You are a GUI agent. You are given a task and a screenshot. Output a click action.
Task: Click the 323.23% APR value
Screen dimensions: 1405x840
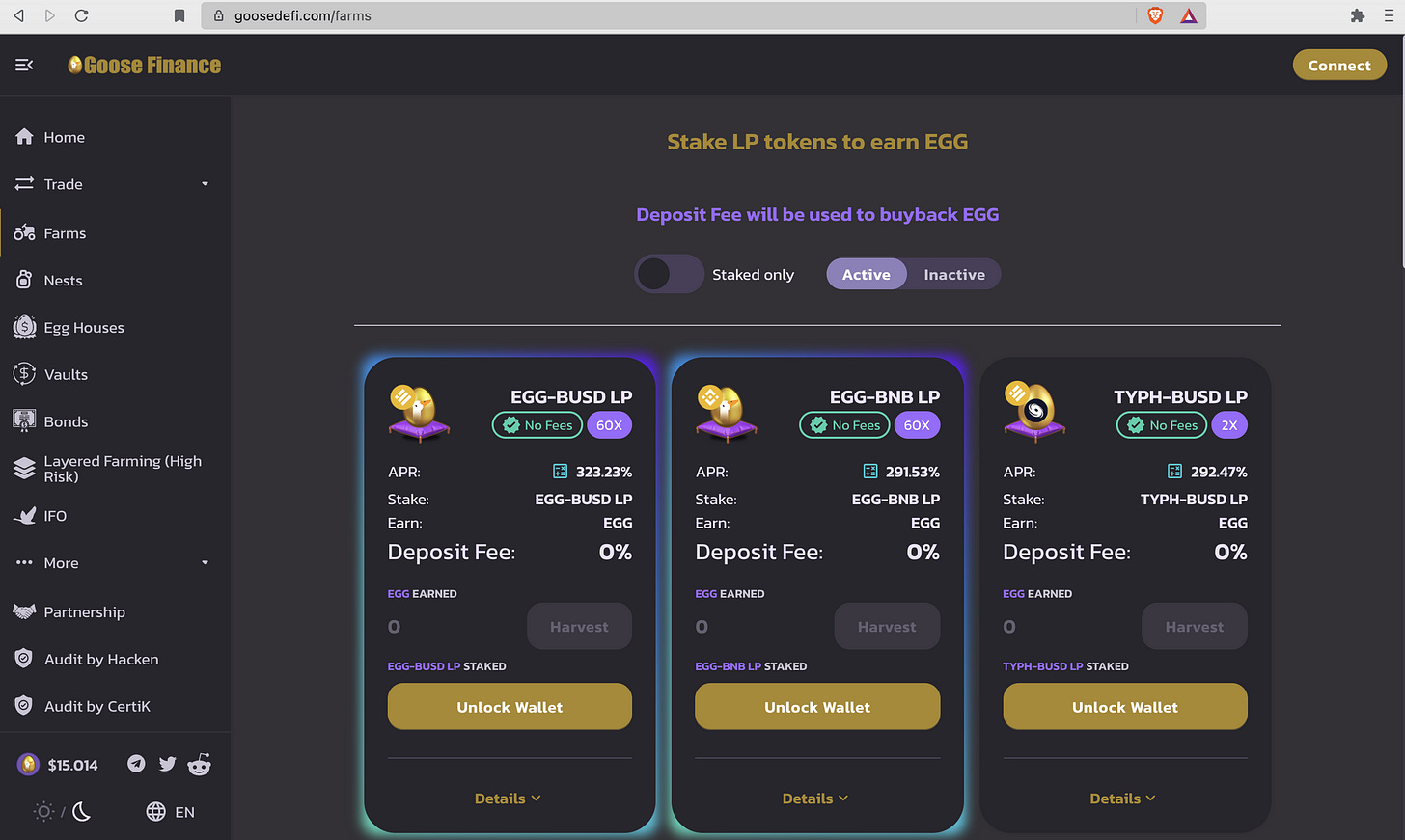coord(604,472)
